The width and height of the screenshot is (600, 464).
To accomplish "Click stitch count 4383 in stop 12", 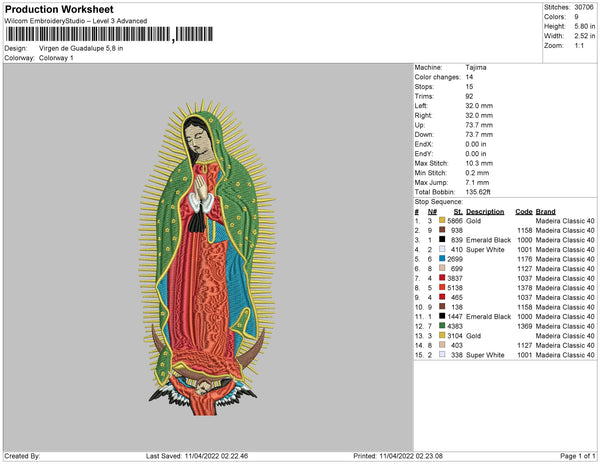I will (x=455, y=326).
